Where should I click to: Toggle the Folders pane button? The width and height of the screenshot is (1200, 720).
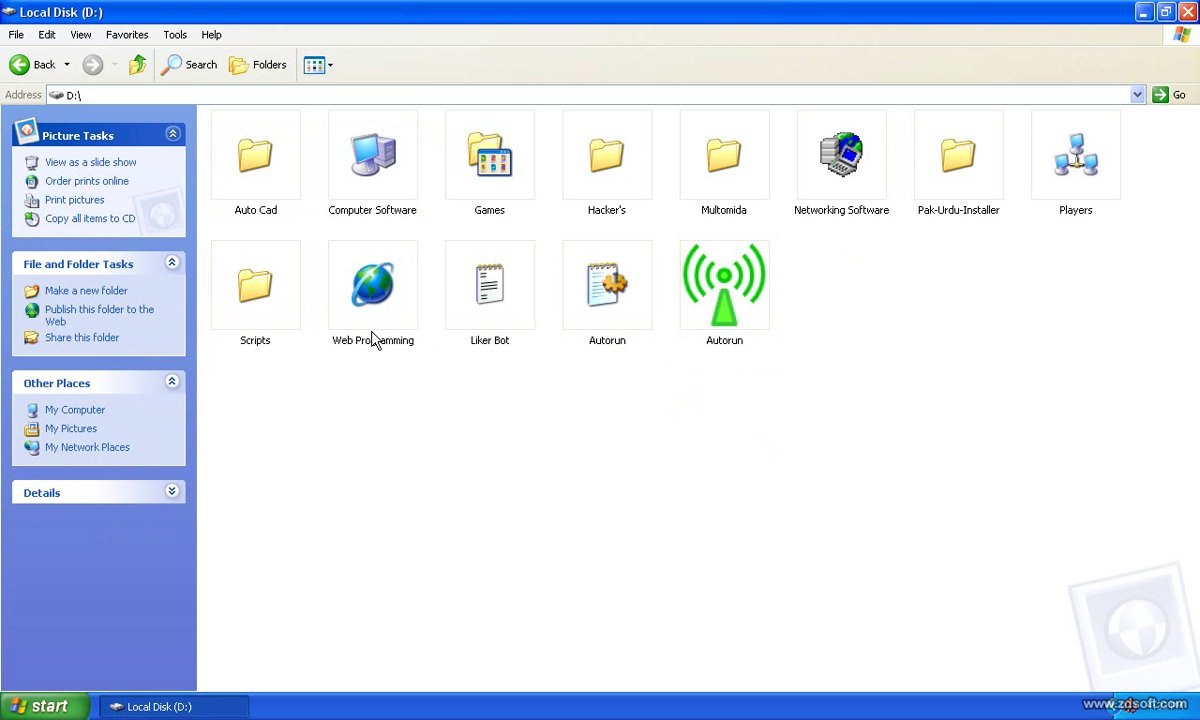[x=258, y=65]
